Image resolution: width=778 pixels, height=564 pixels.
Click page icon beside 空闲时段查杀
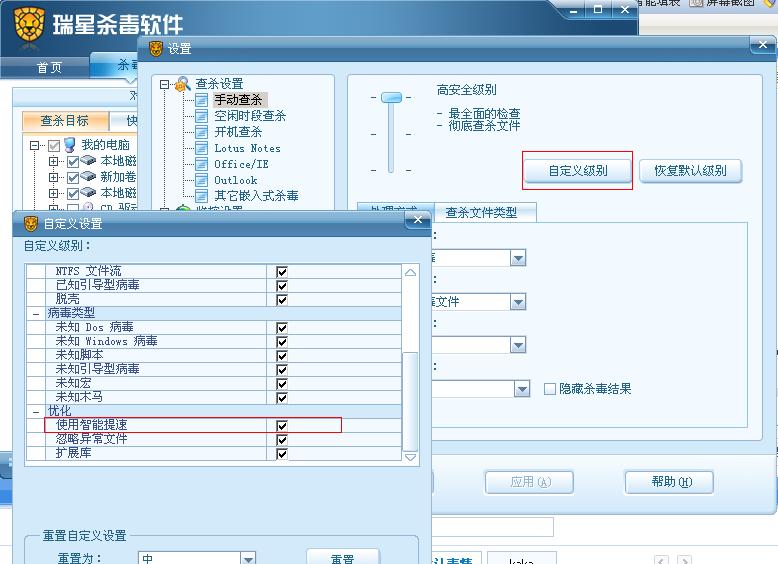pyautogui.click(x=201, y=116)
